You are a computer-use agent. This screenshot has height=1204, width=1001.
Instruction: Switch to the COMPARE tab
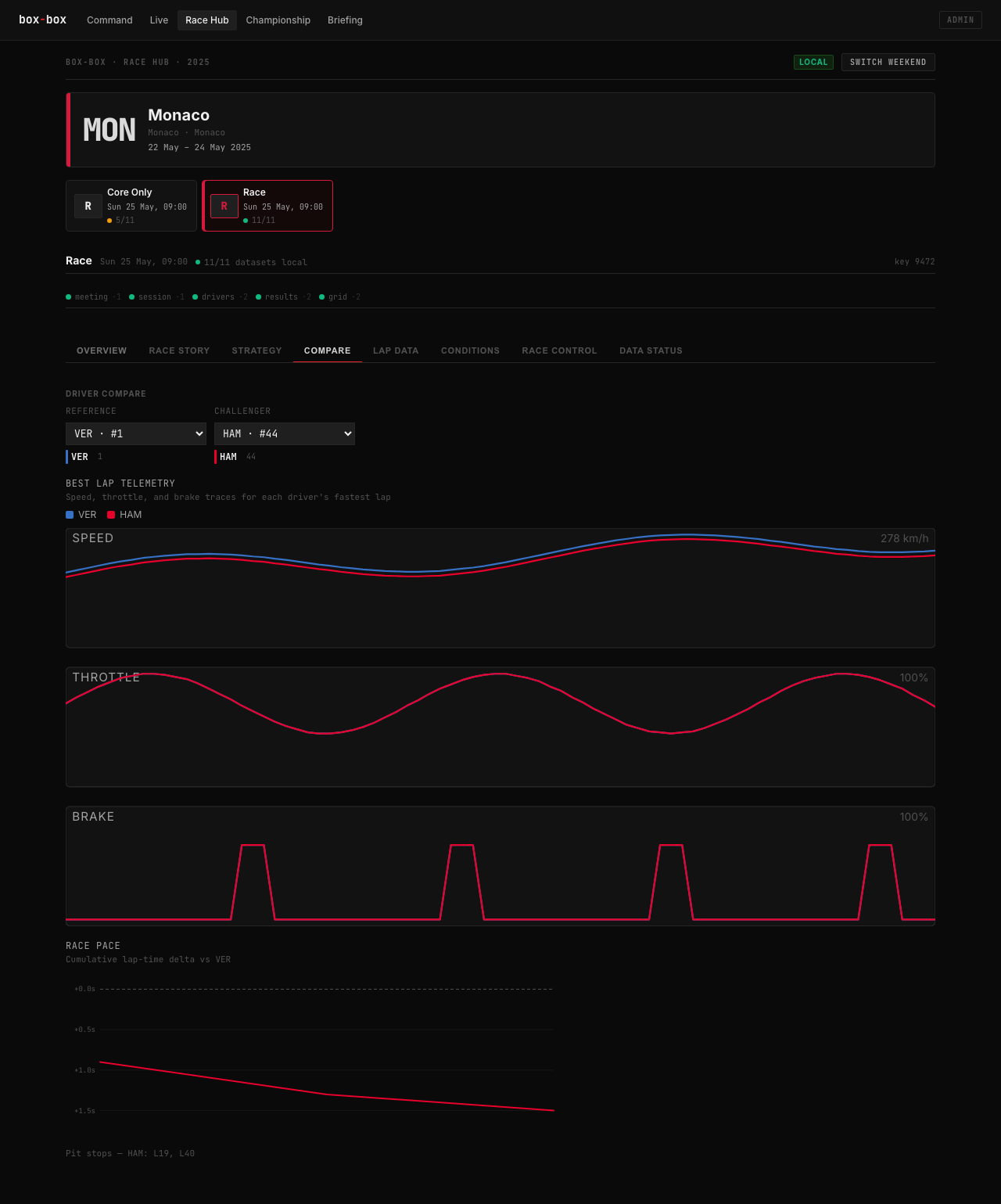click(328, 350)
